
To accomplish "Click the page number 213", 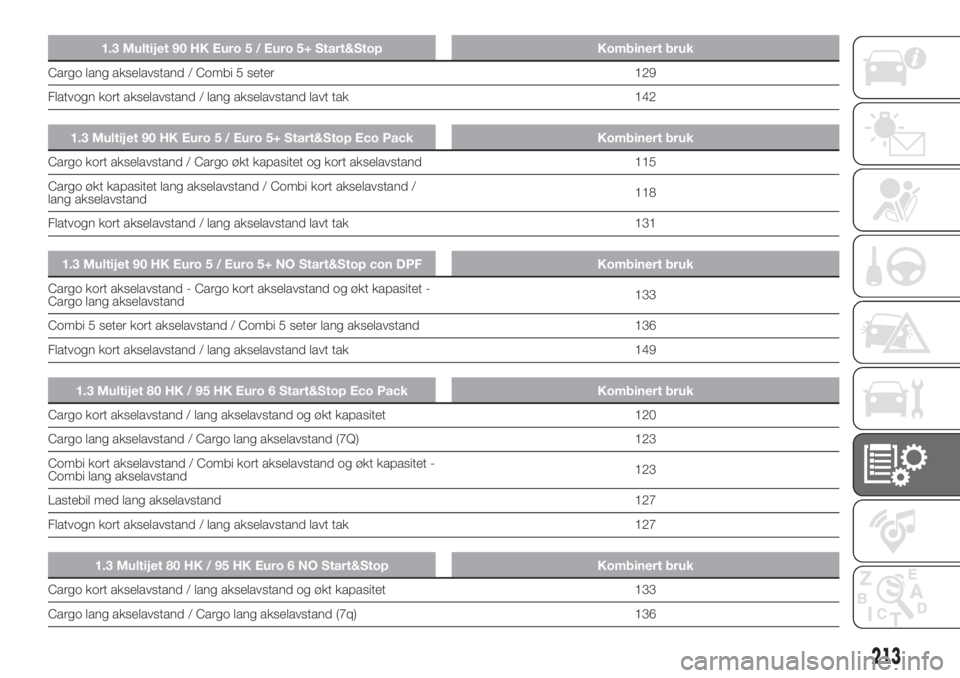I will (x=886, y=657).
